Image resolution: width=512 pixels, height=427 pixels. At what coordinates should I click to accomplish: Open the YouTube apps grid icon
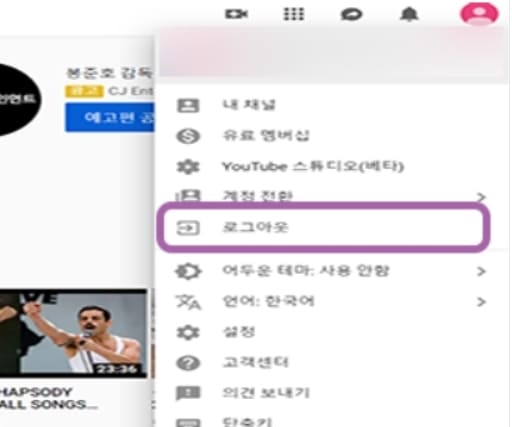click(x=293, y=14)
